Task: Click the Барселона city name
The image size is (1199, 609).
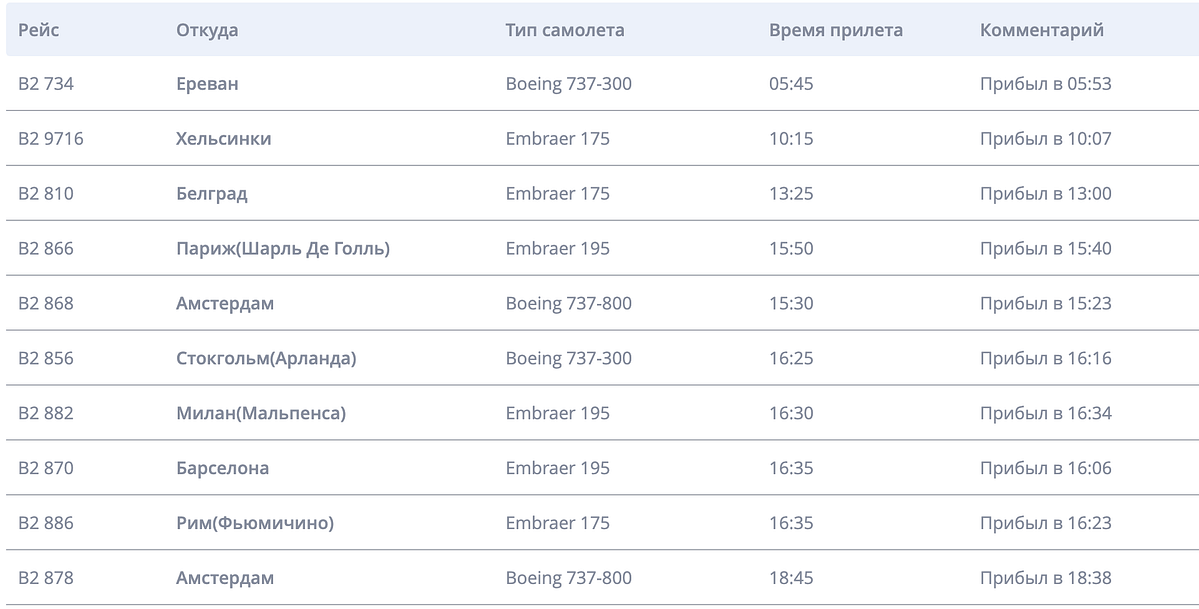Action: [222, 468]
